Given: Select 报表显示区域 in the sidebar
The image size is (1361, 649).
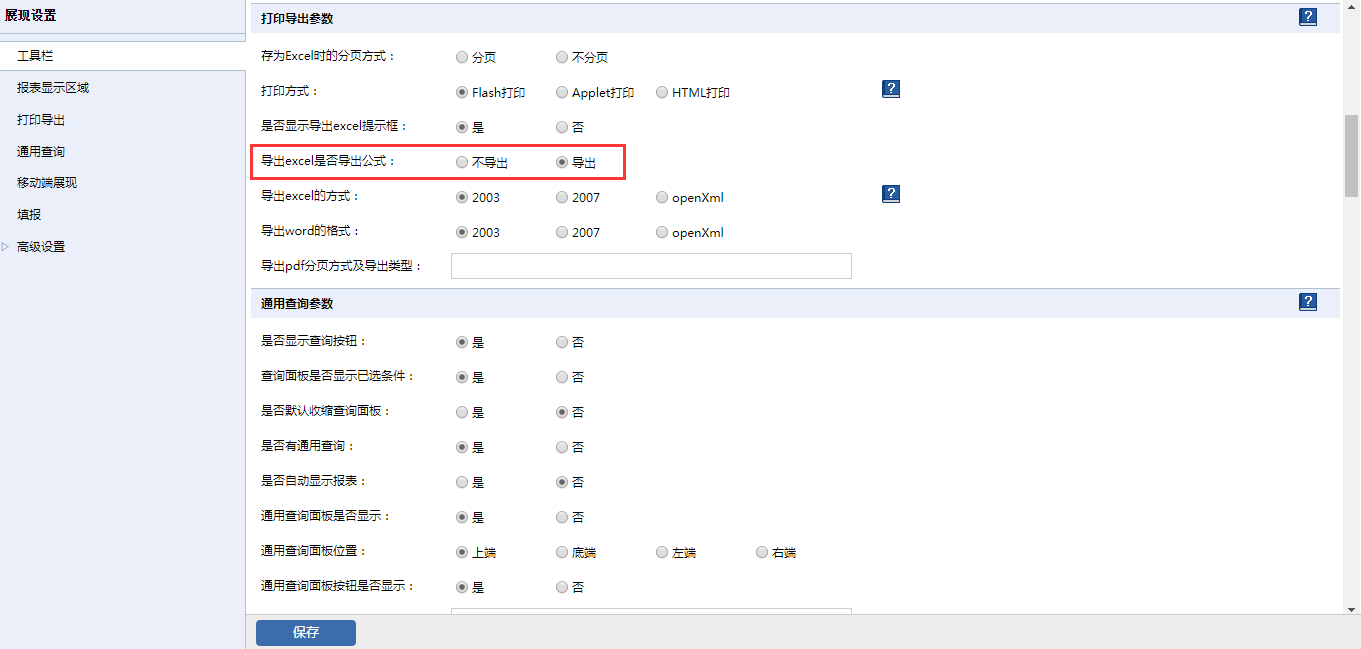Looking at the screenshot, I should 53,88.
